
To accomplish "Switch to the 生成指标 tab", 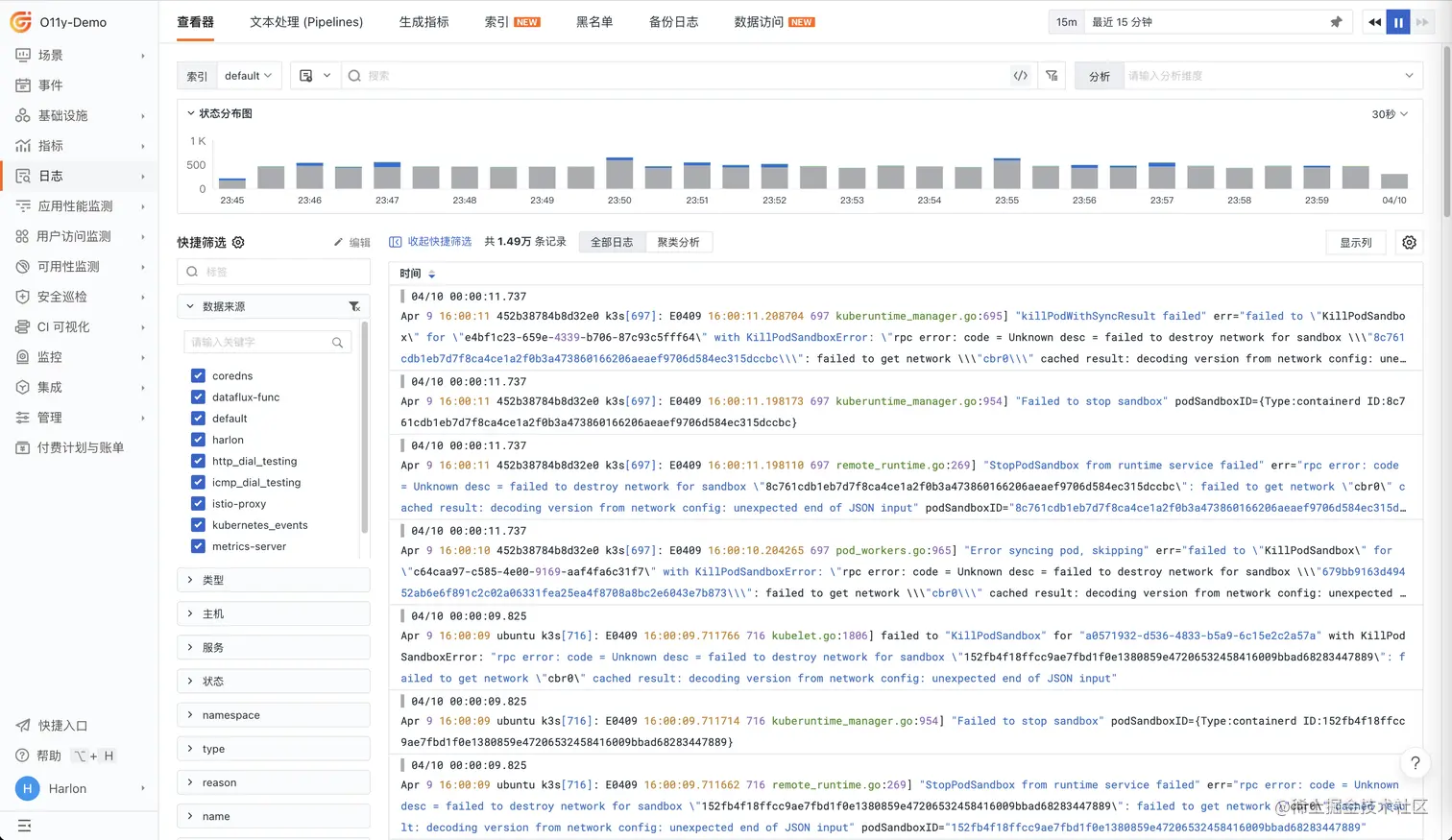I will (x=423, y=22).
